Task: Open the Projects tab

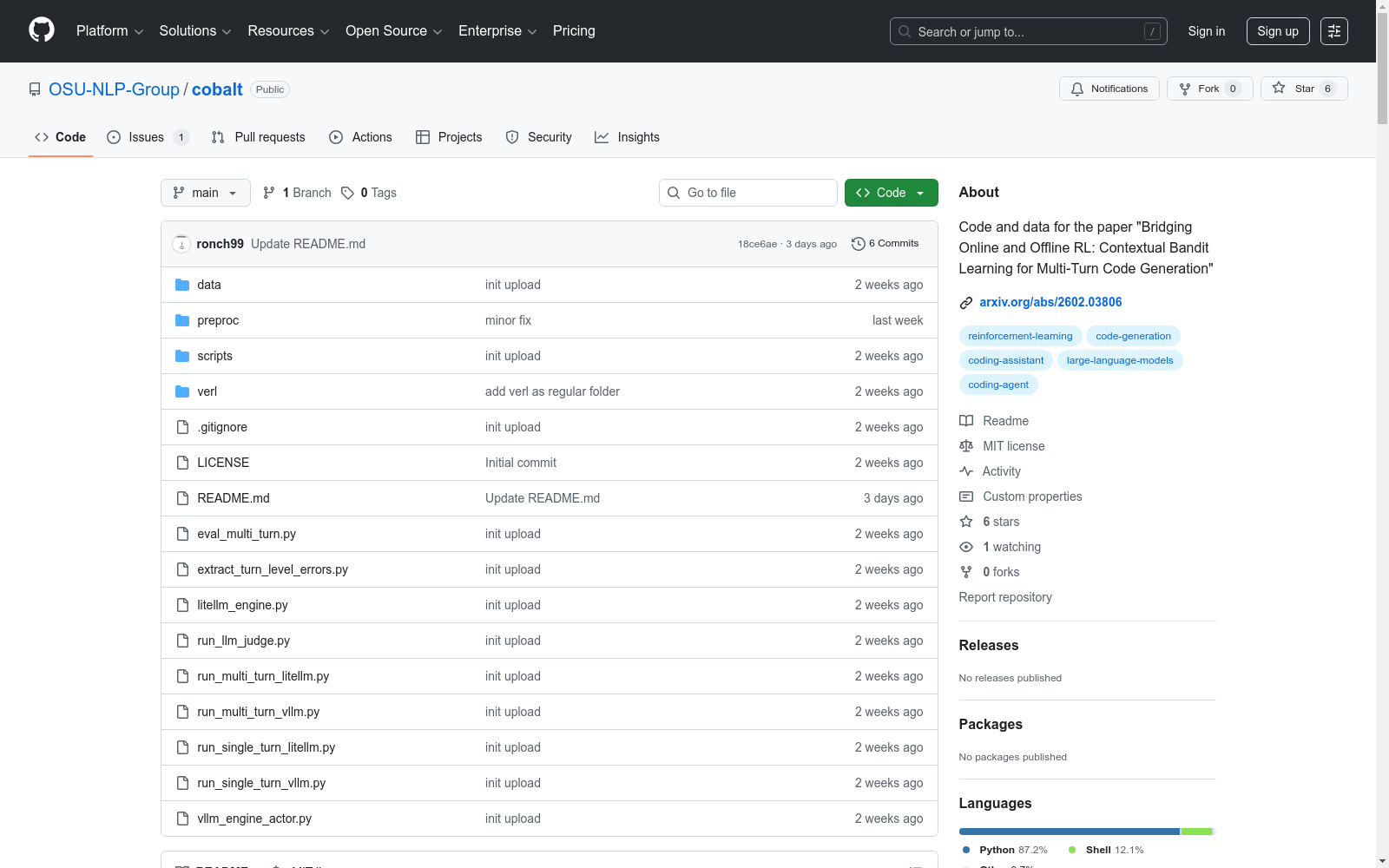Action: (449, 137)
